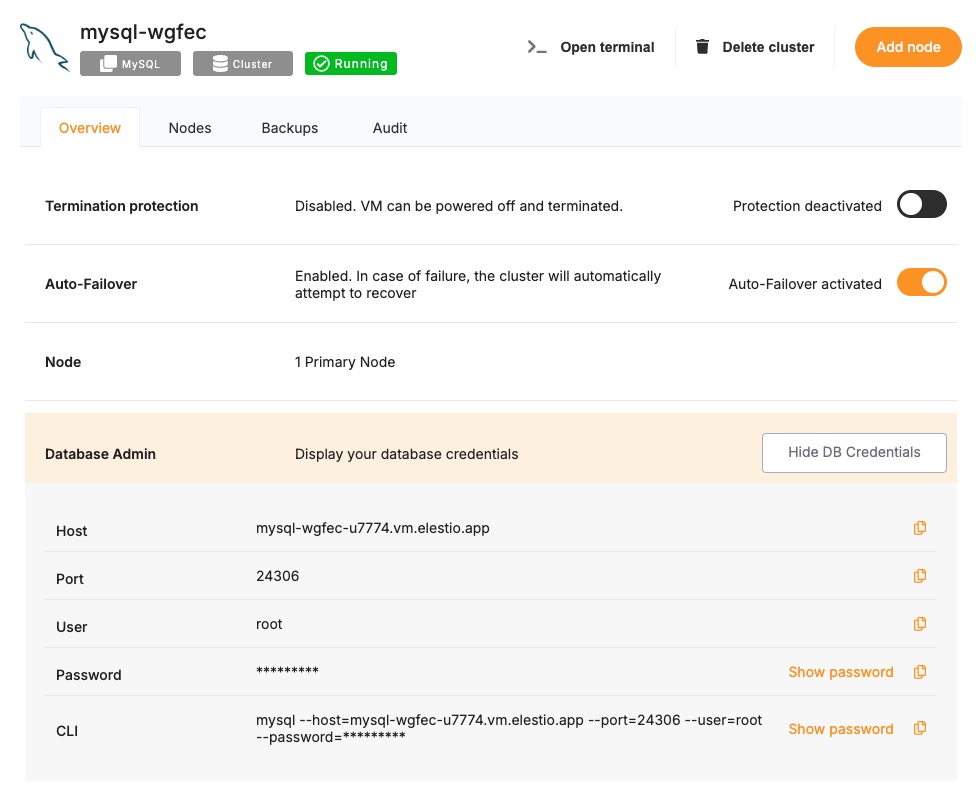Enable the Termination protection toggle
Image resolution: width=979 pixels, height=792 pixels.
point(921,205)
